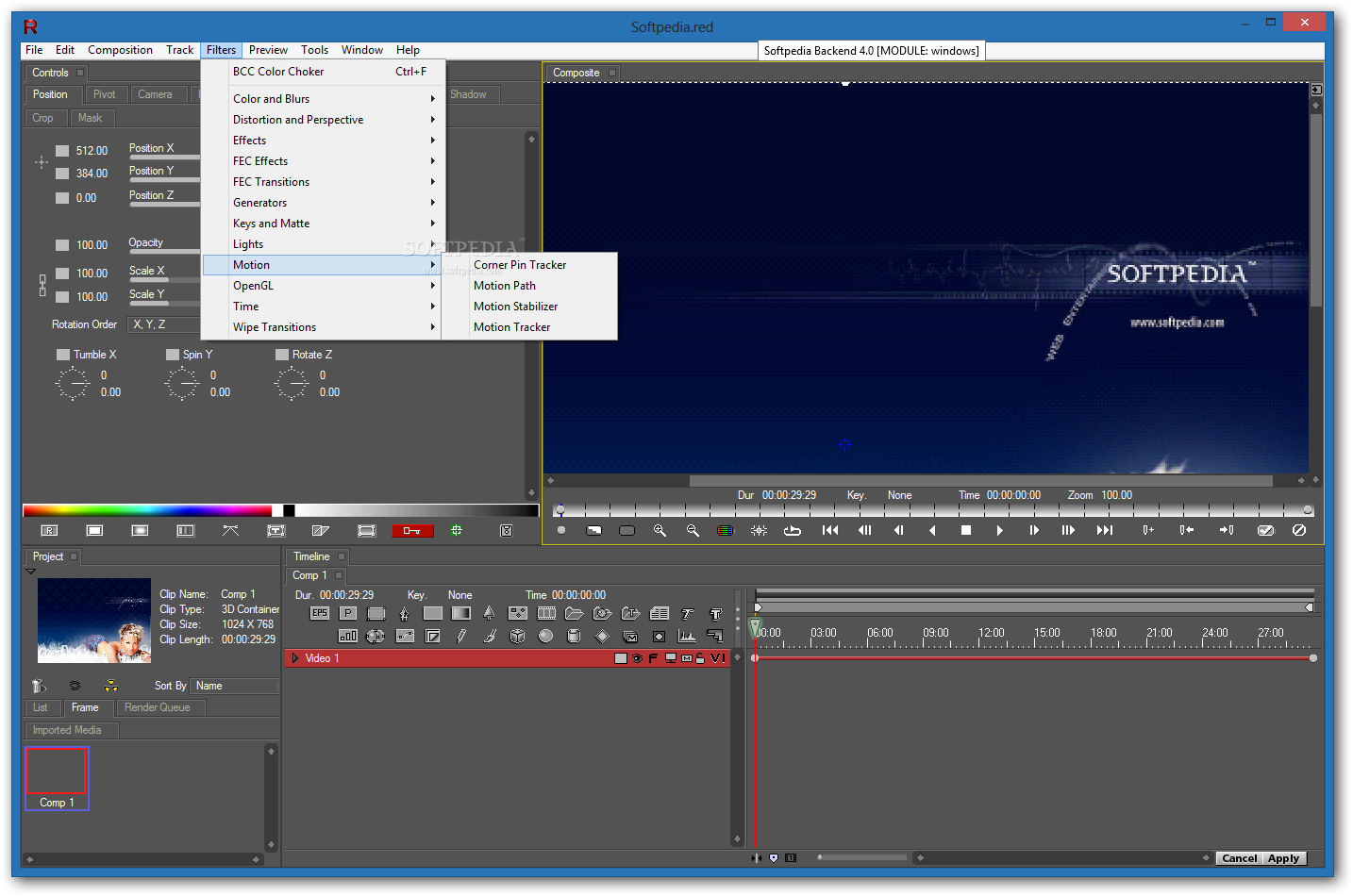The image size is (1353, 896).
Task: Toggle the Spin Y checkbox
Action: pos(173,355)
